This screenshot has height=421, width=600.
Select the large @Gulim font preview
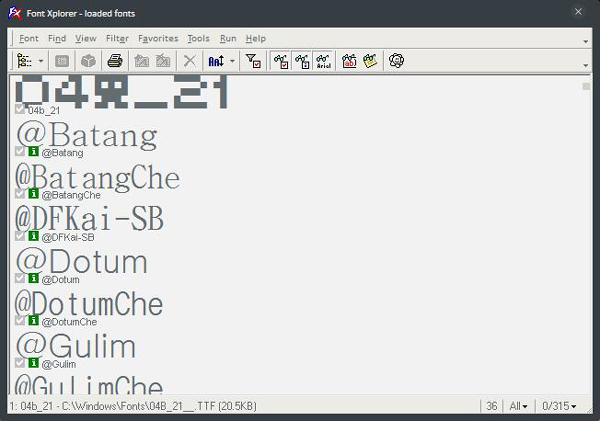click(x=75, y=346)
